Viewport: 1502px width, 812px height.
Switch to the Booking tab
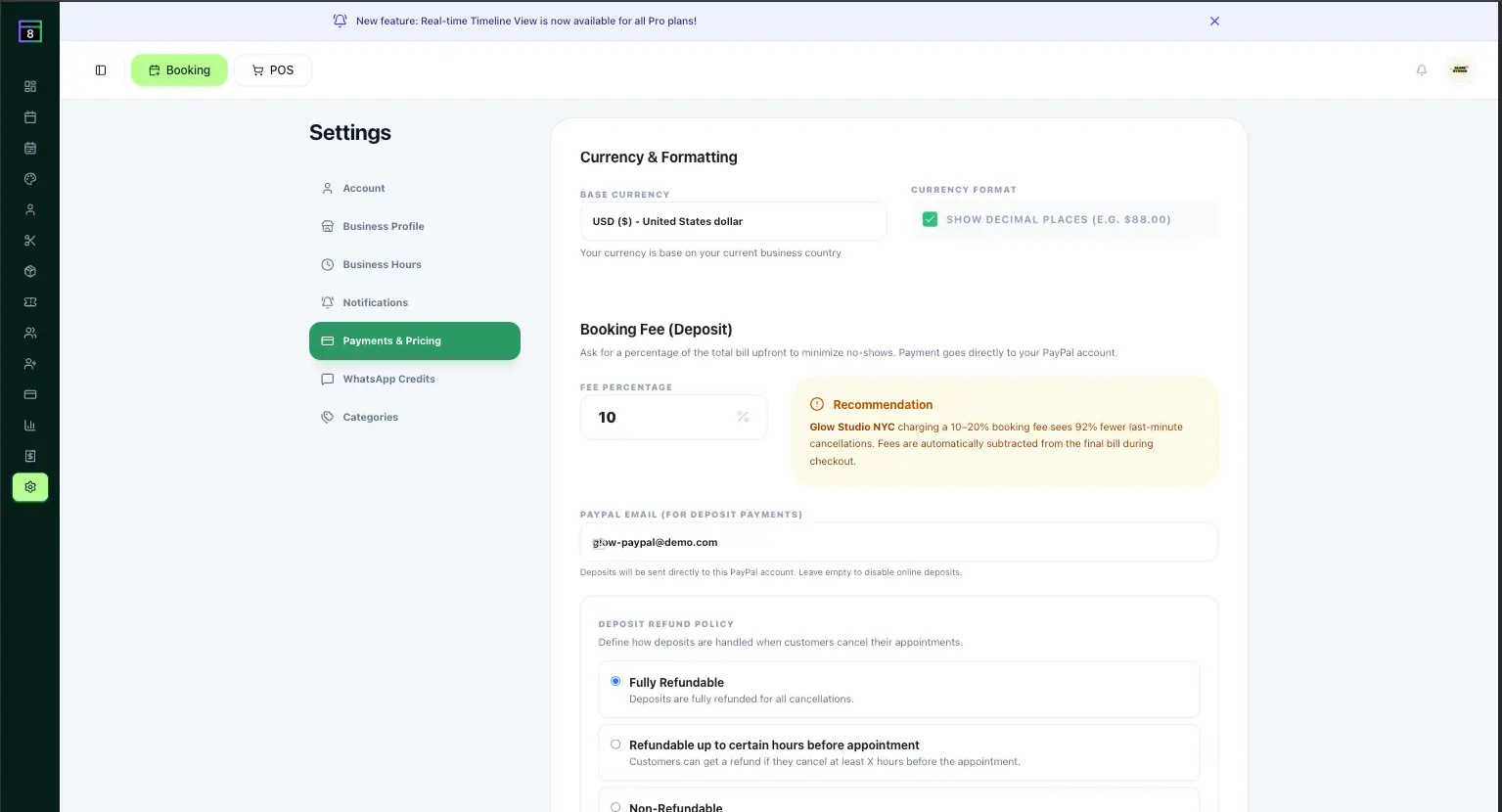(x=179, y=70)
